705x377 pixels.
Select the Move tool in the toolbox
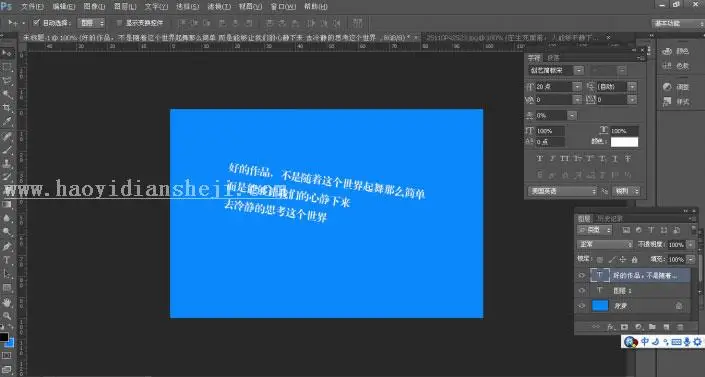tap(7, 54)
